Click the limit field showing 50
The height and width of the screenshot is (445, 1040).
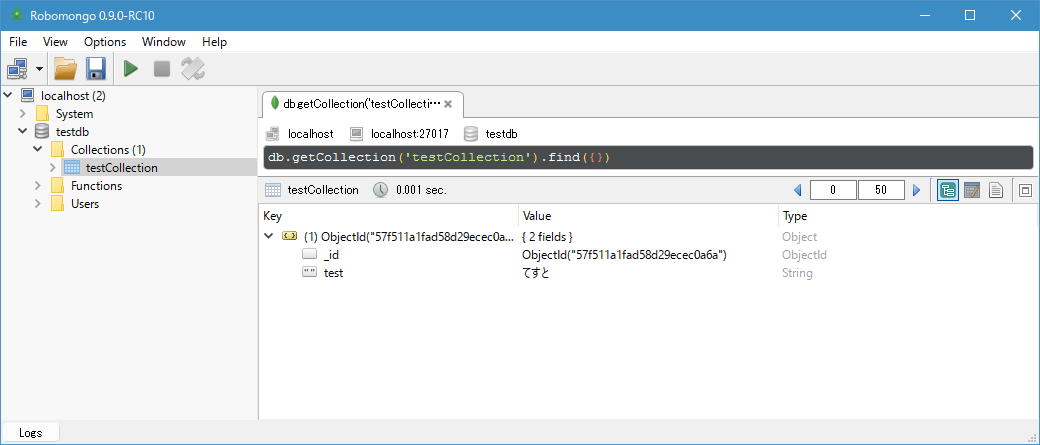[881, 190]
